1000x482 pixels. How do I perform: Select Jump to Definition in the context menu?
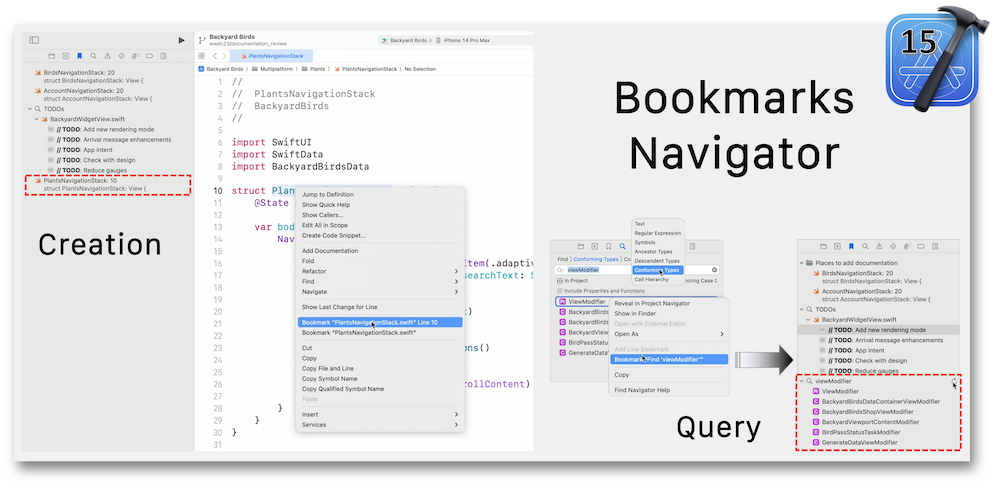(x=380, y=194)
